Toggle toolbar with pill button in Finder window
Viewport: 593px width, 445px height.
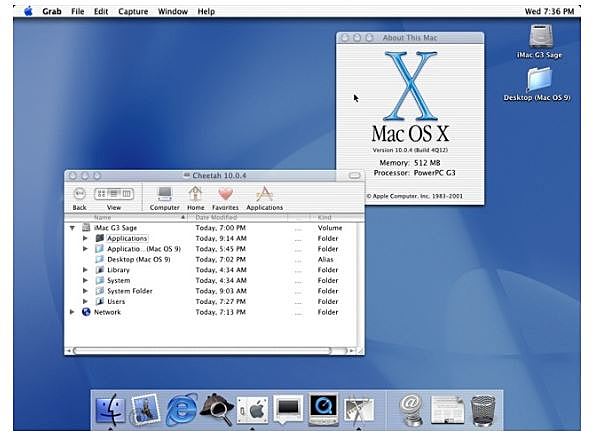click(x=354, y=175)
